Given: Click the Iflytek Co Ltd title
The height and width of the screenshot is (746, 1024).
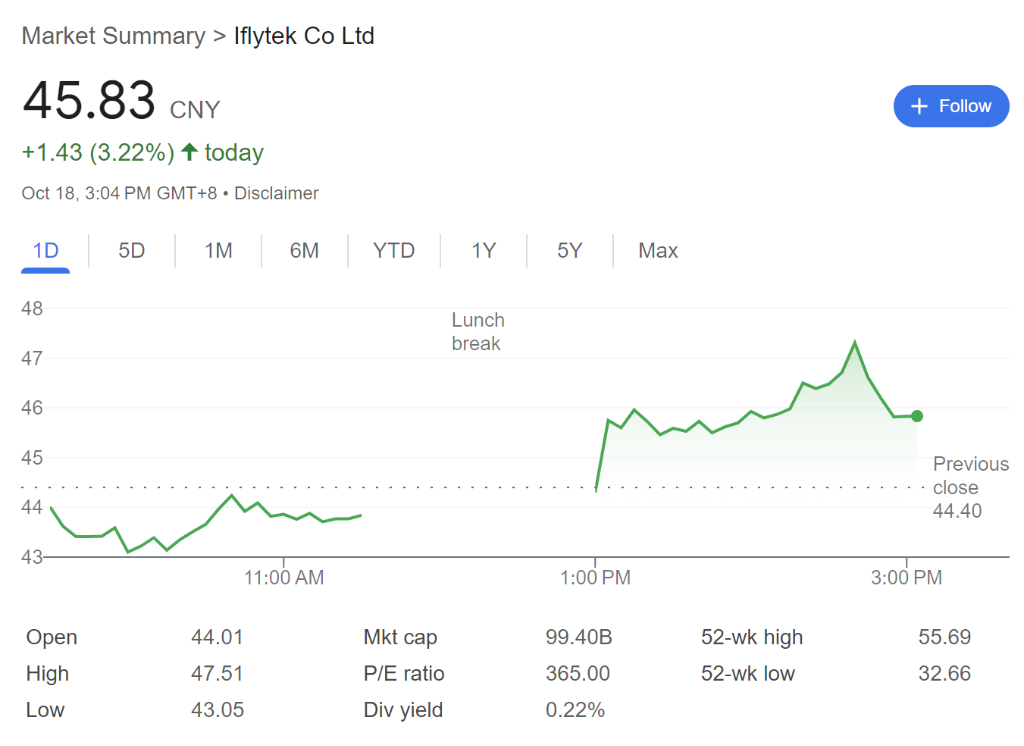Looking at the screenshot, I should 304,36.
